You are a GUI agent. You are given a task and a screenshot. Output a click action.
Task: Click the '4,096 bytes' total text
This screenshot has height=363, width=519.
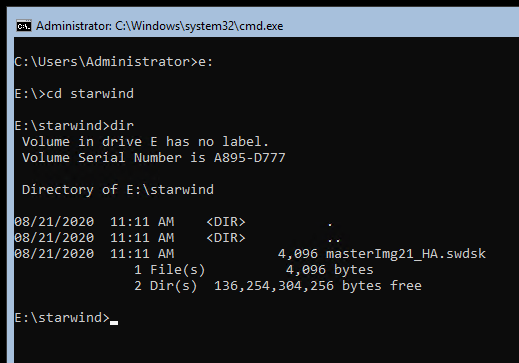330,270
